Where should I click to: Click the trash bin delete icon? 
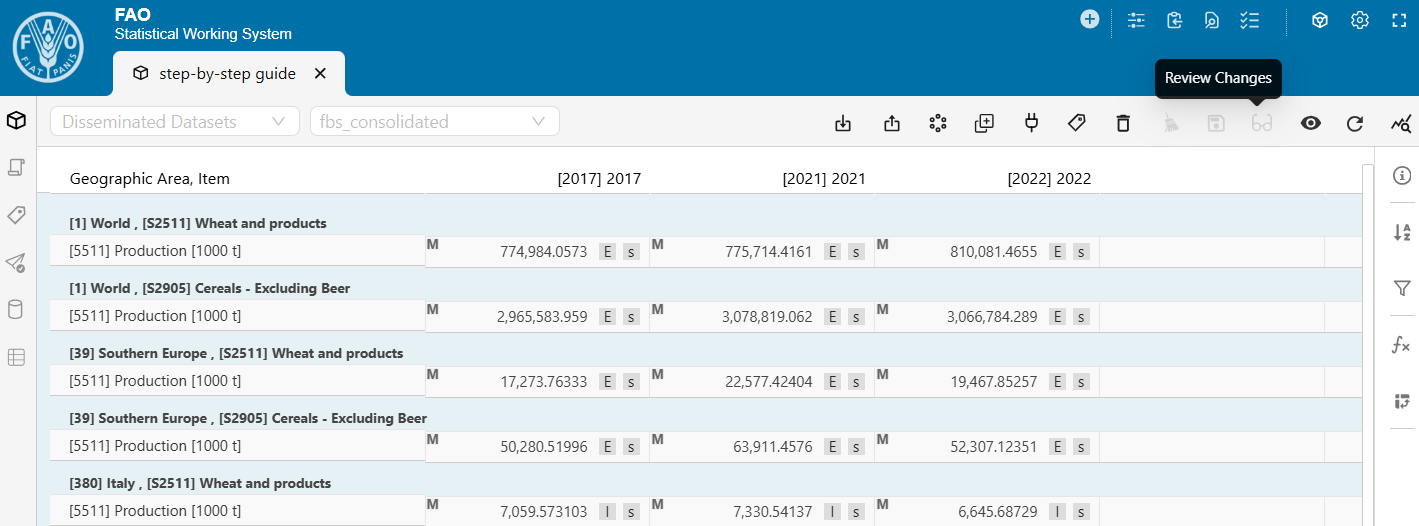[x=1123, y=123]
